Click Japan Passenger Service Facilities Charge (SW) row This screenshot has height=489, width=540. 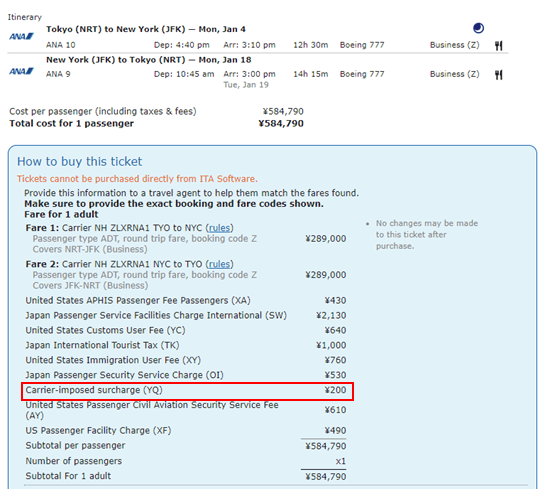pos(186,315)
